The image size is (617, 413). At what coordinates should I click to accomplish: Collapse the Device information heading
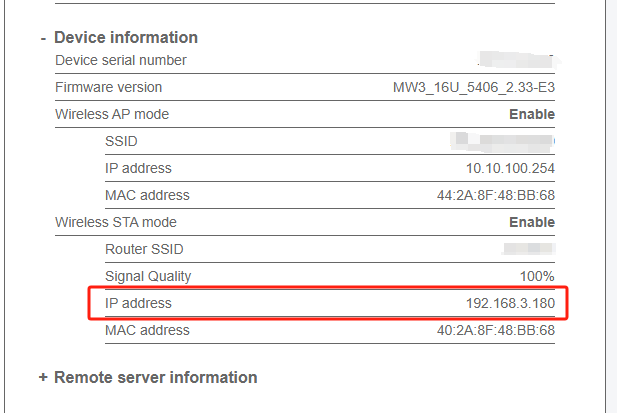[125, 38]
